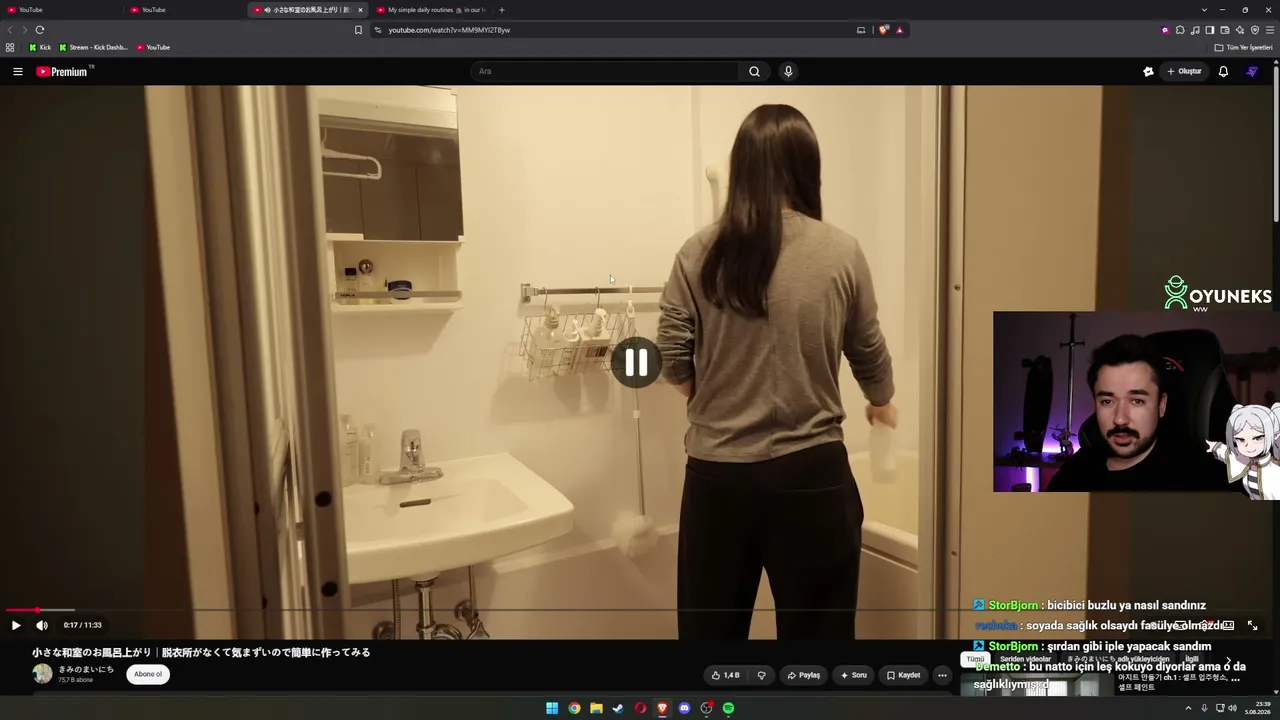The image size is (1280, 720).
Task: Open the Tüm Yer İşaretleri bookmarks folder
Action: (1244, 47)
